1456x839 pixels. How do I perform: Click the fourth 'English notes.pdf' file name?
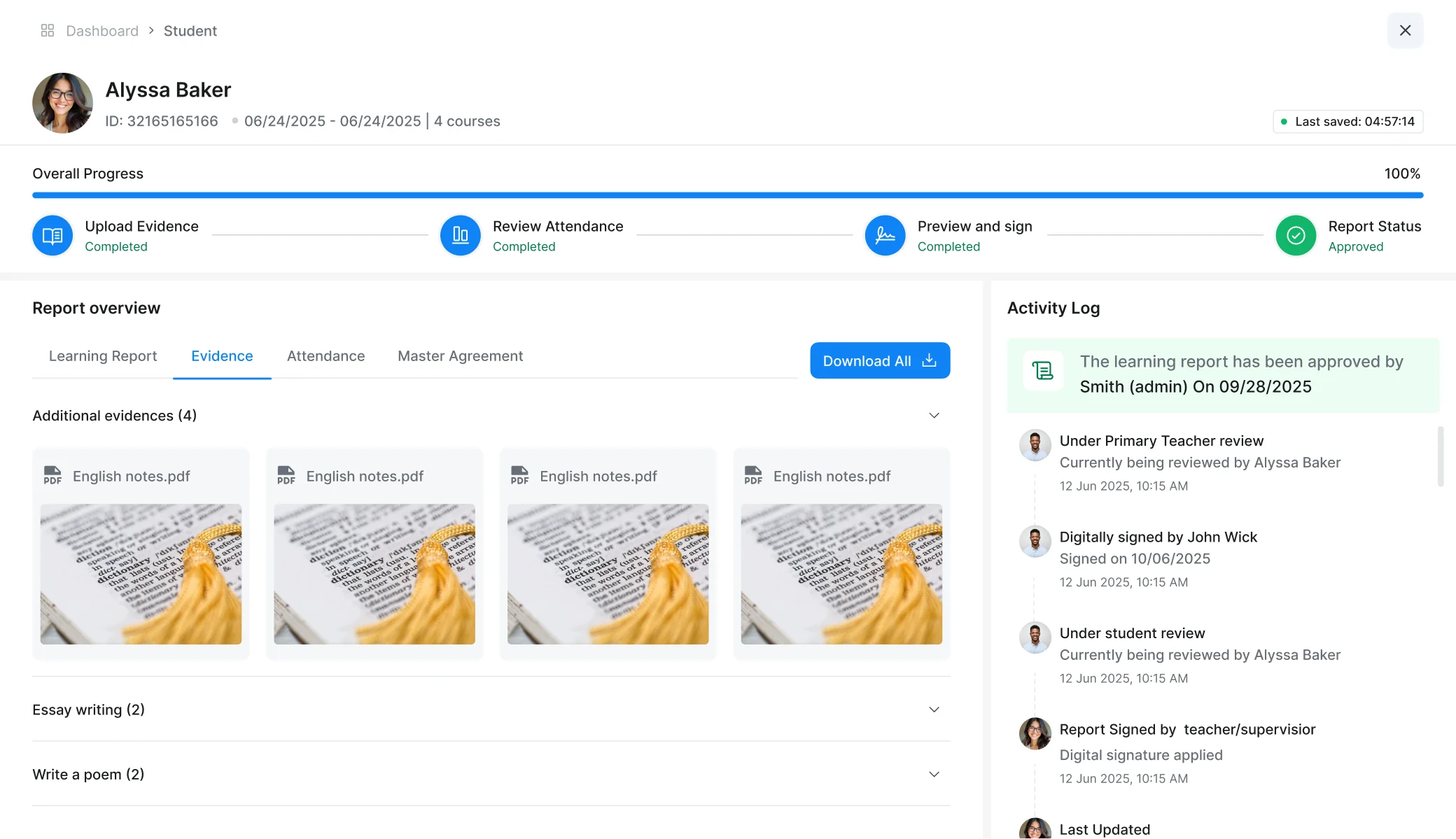[832, 477]
